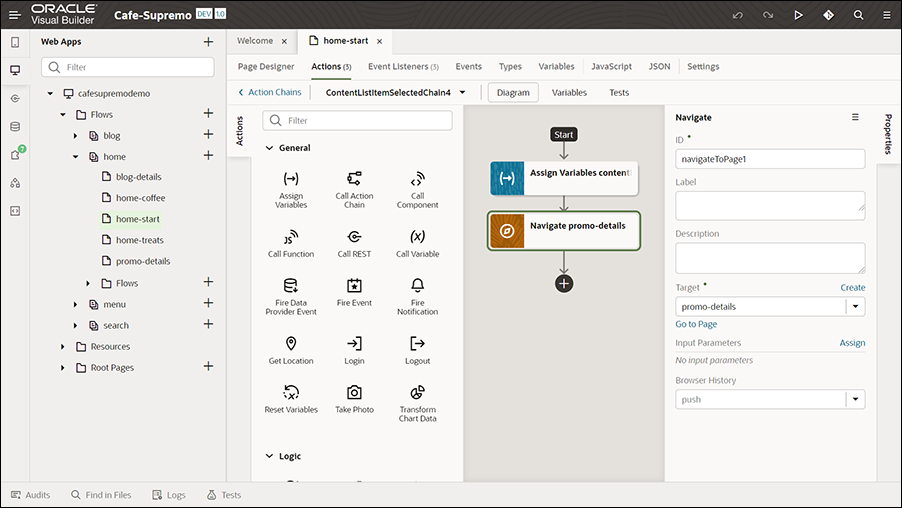
Task: Open Find in Files panel
Action: pos(101,495)
